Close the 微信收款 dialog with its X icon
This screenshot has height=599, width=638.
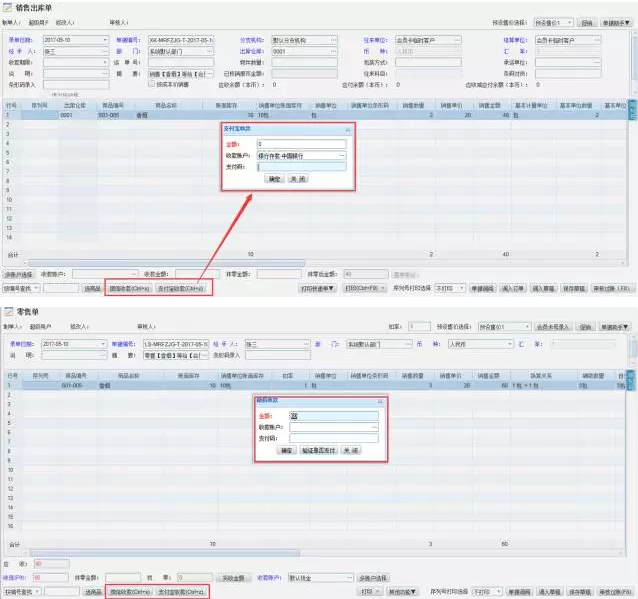click(x=379, y=401)
